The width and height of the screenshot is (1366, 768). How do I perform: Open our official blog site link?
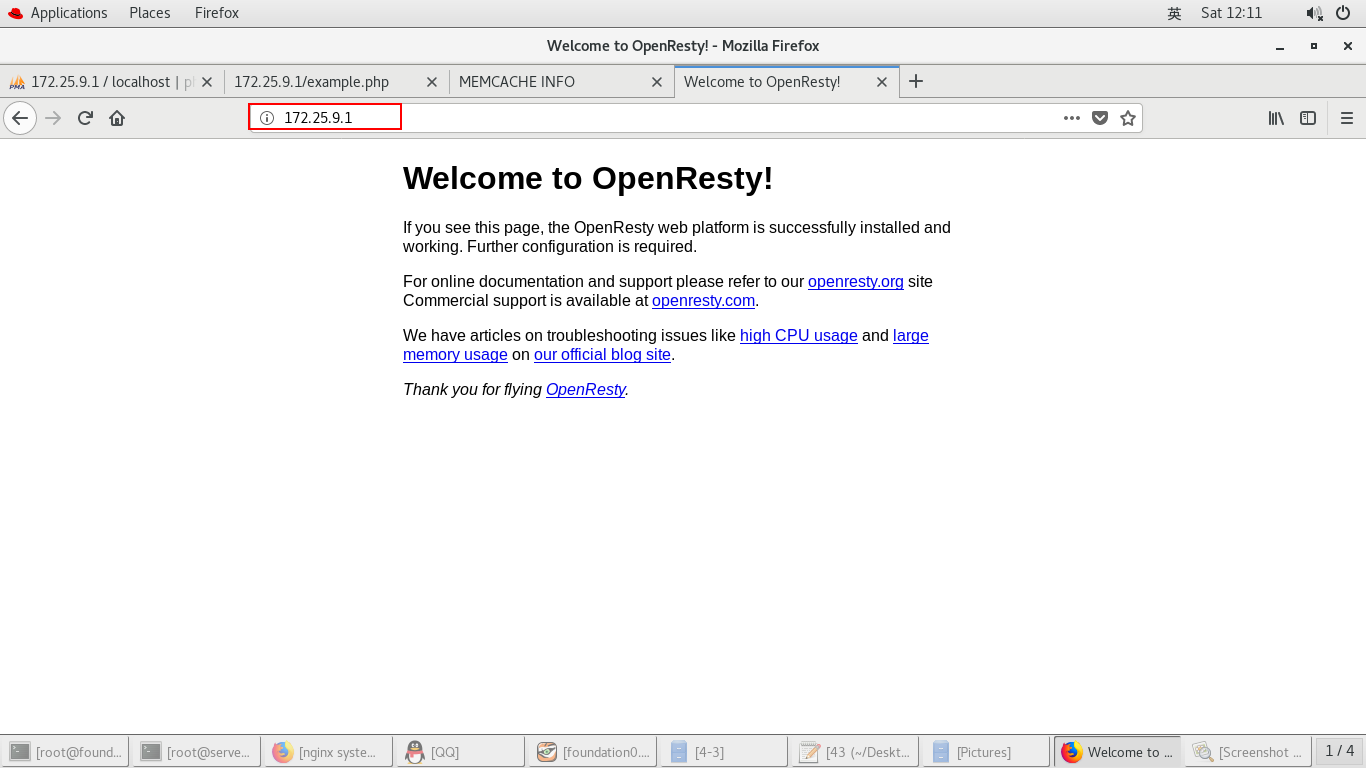pyautogui.click(x=602, y=355)
